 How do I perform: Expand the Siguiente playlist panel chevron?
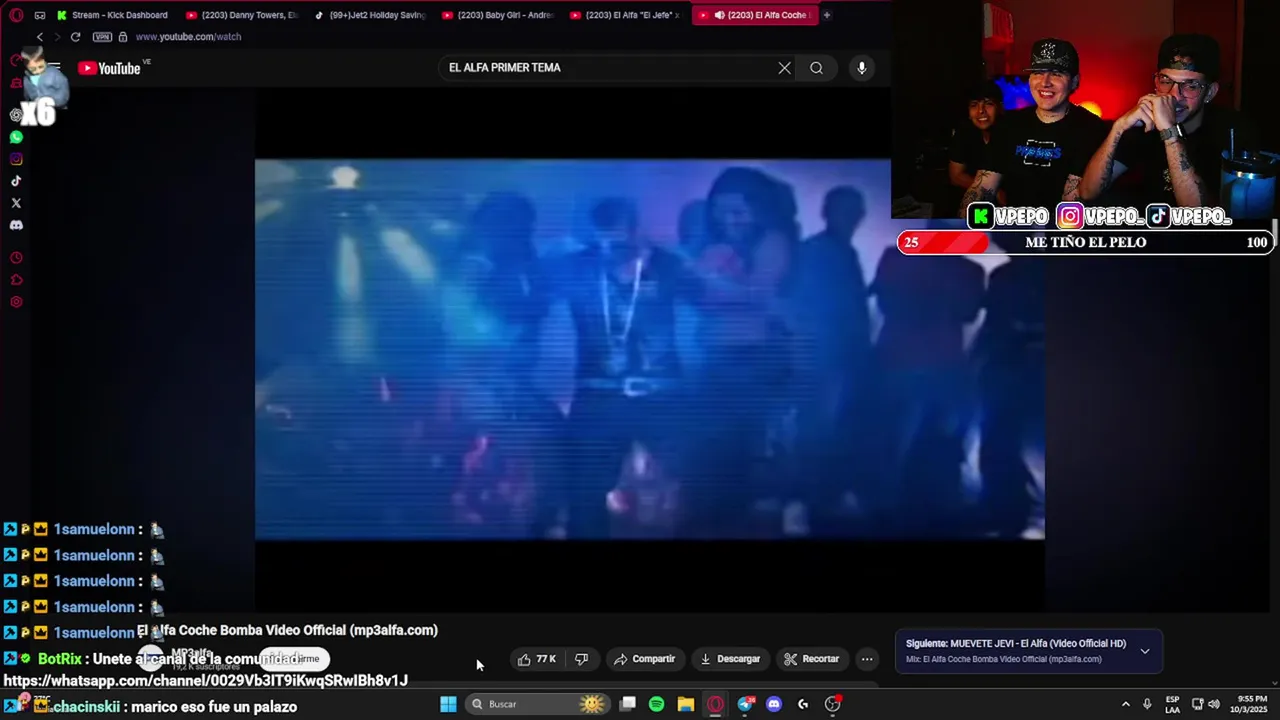click(x=1145, y=651)
